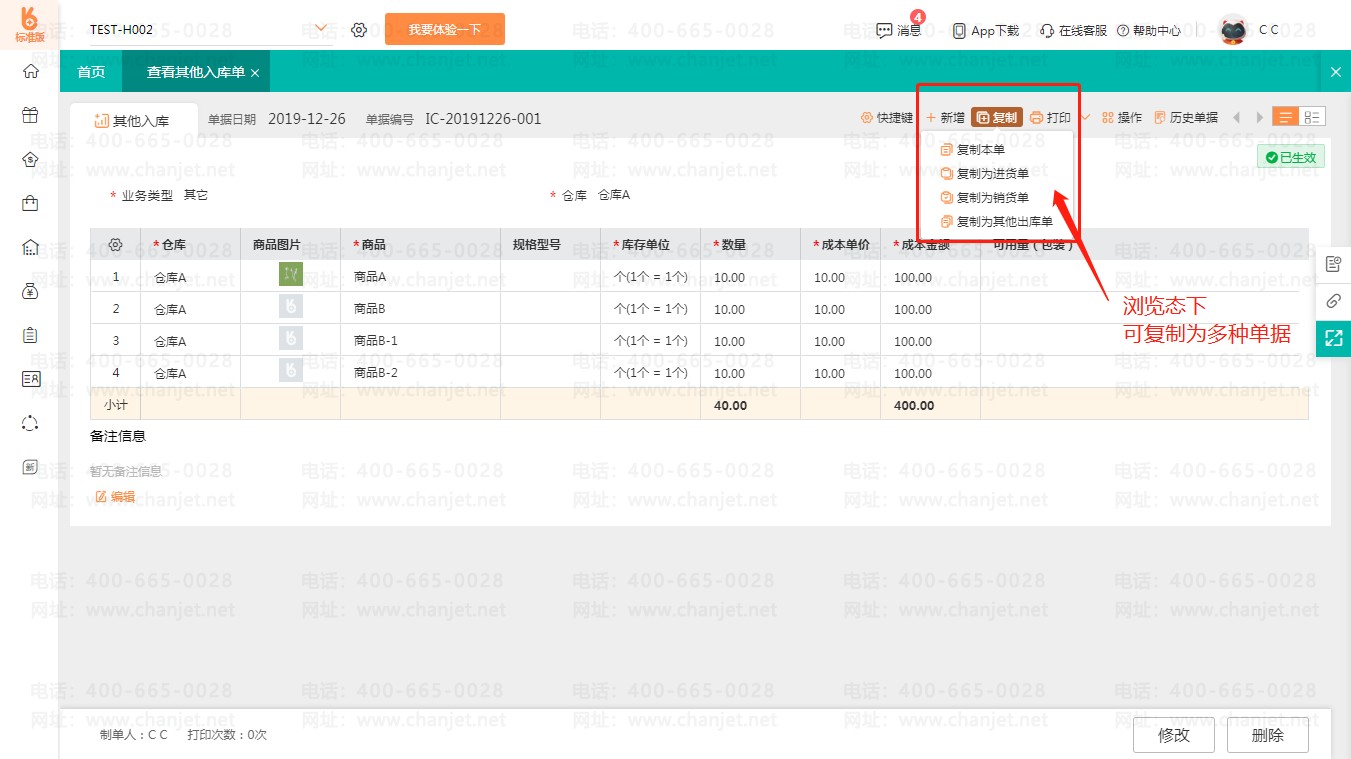Click 我要体验一下 orange button
The image size is (1351, 759).
click(x=445, y=29)
